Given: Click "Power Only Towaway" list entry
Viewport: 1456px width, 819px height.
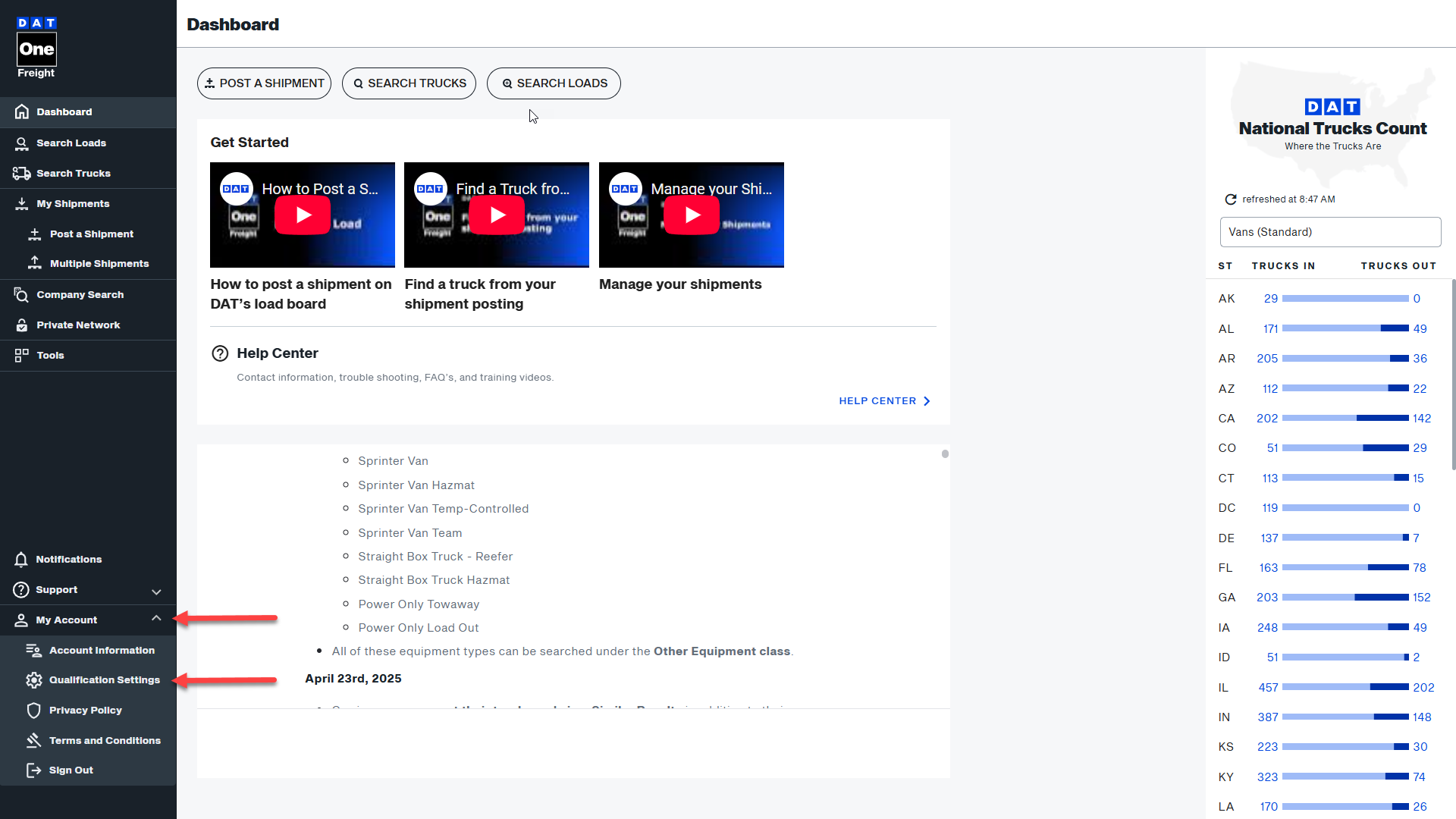Looking at the screenshot, I should [419, 604].
